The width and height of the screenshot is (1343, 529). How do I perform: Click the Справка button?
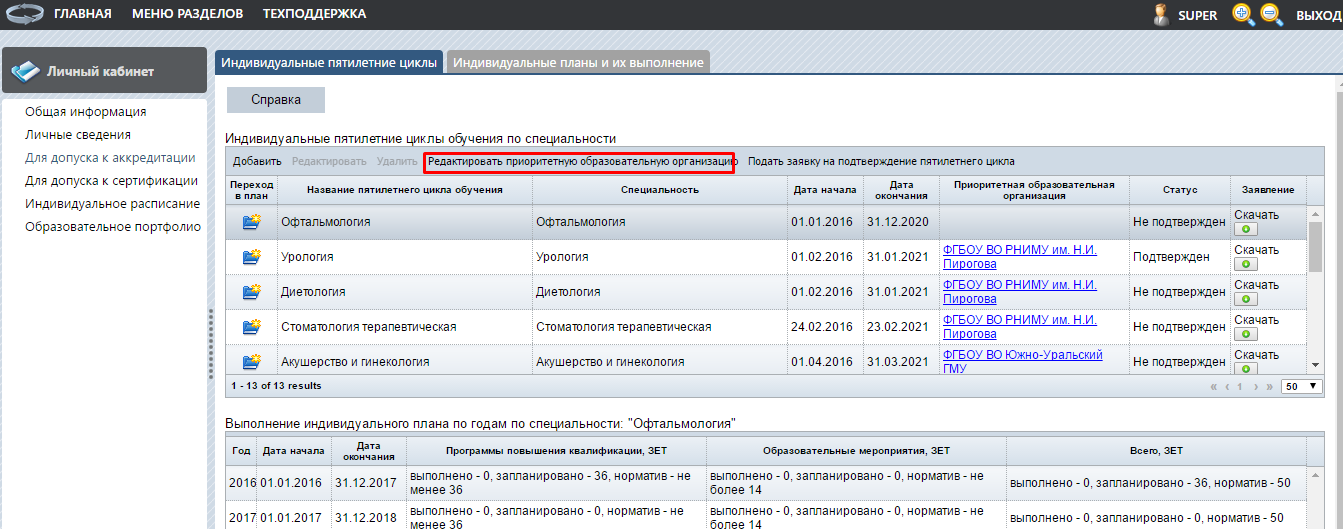tap(276, 100)
